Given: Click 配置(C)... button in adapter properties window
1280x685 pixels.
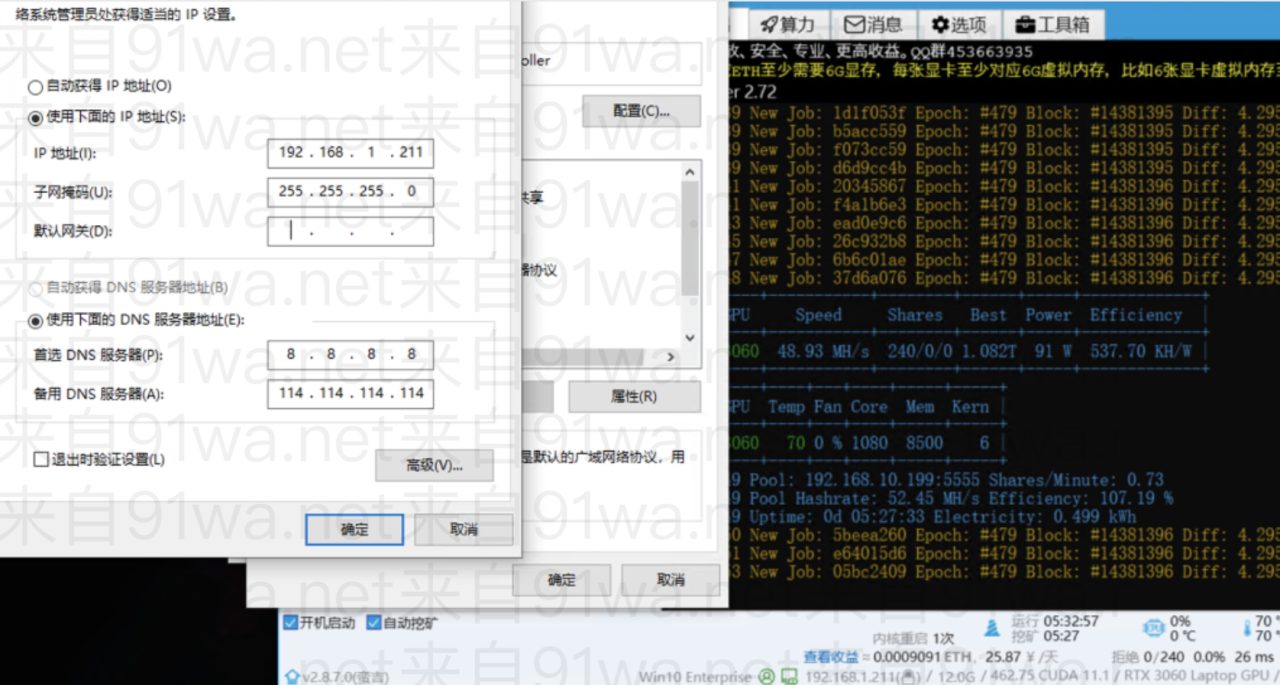Looking at the screenshot, I should pyautogui.click(x=641, y=111).
